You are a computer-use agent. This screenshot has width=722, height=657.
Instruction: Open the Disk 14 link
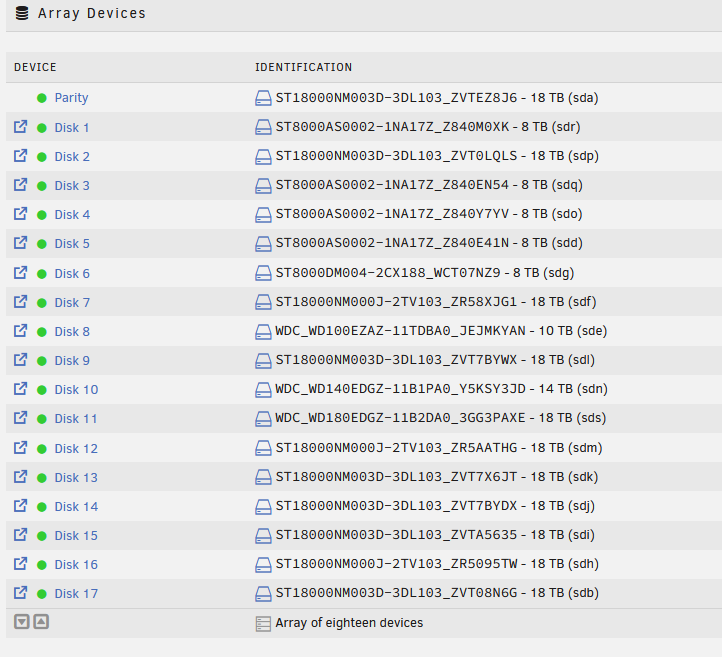click(x=76, y=506)
